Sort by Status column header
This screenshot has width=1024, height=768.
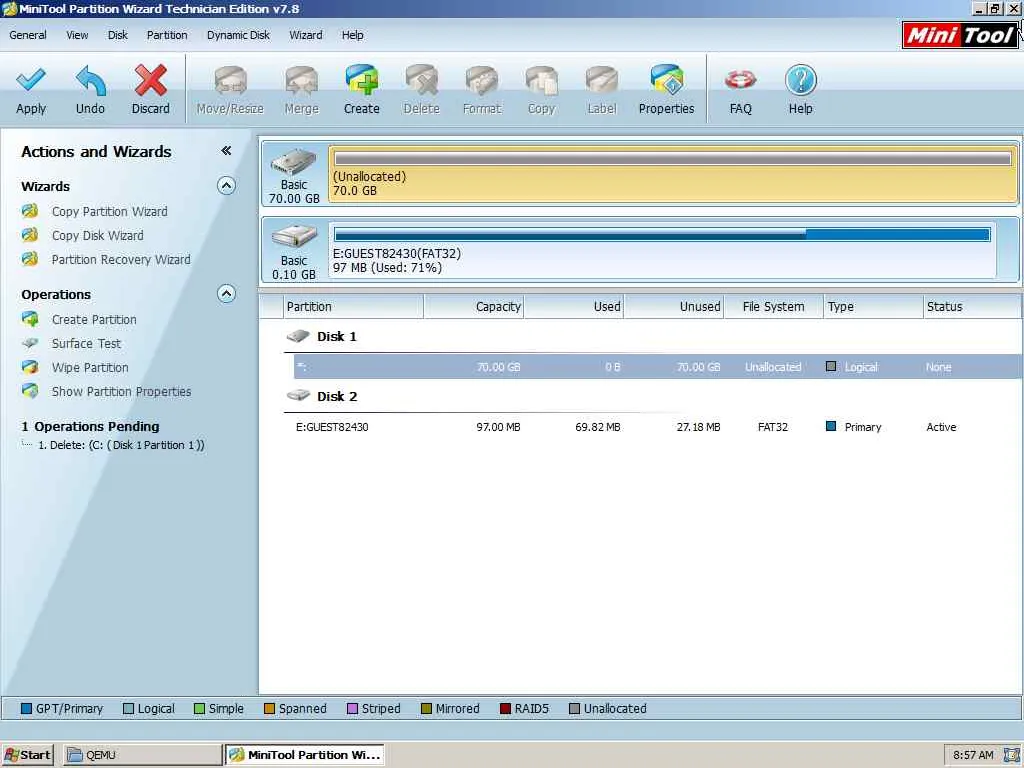972,306
